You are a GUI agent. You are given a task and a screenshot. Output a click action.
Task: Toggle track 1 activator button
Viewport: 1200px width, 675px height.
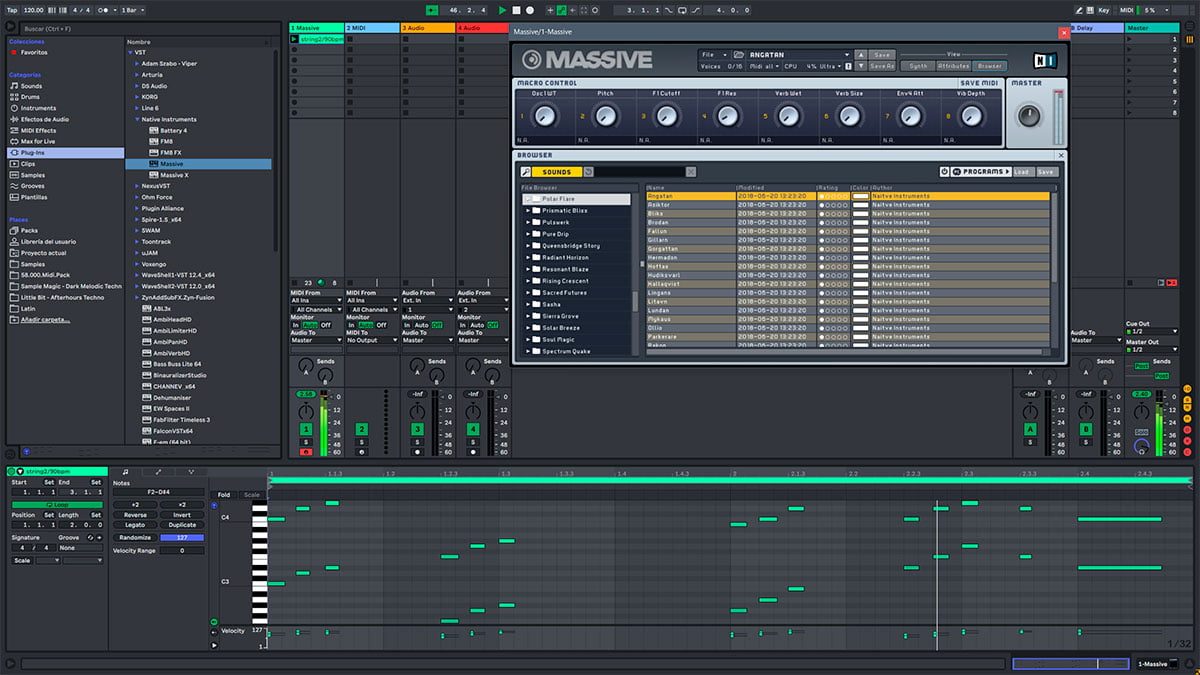tap(306, 429)
